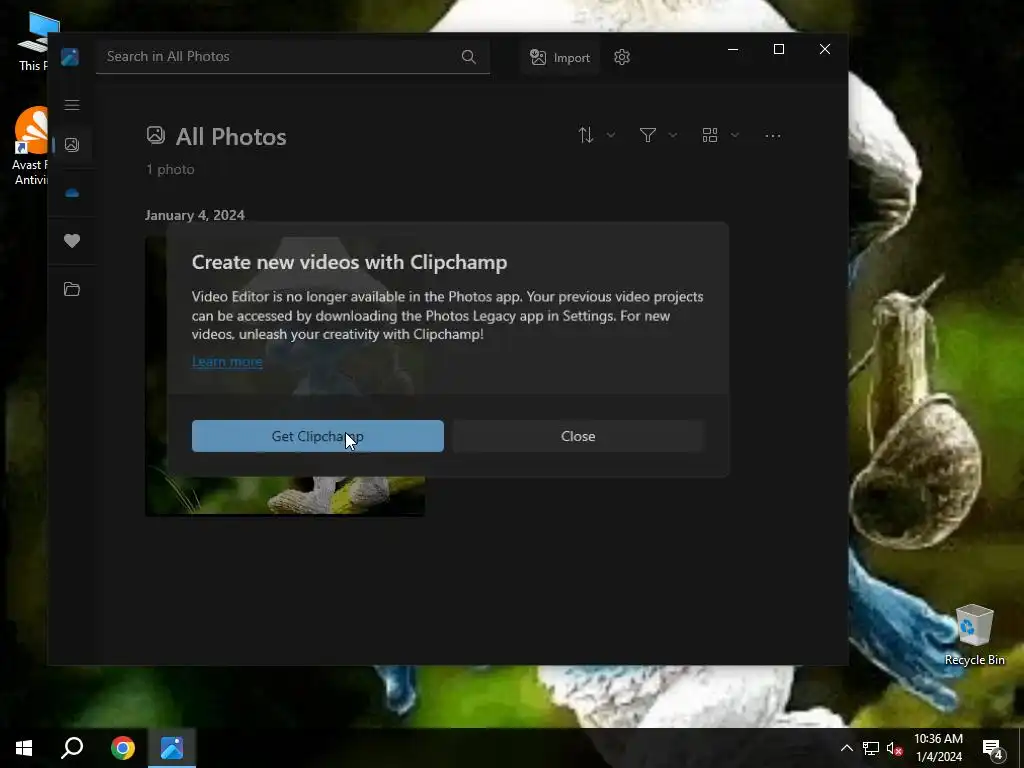Open network status tray icon

(x=871, y=748)
